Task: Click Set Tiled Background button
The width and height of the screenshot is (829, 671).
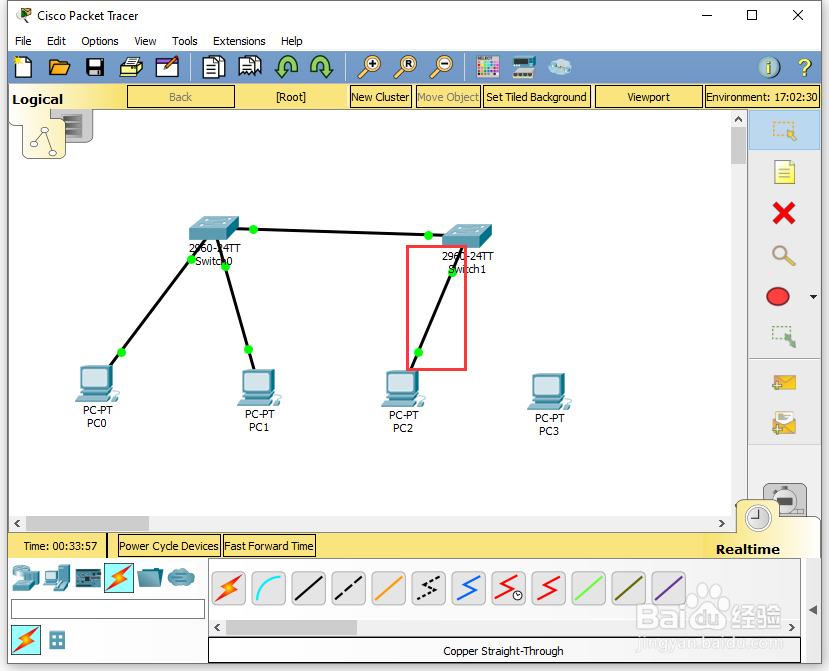Action: click(x=536, y=97)
